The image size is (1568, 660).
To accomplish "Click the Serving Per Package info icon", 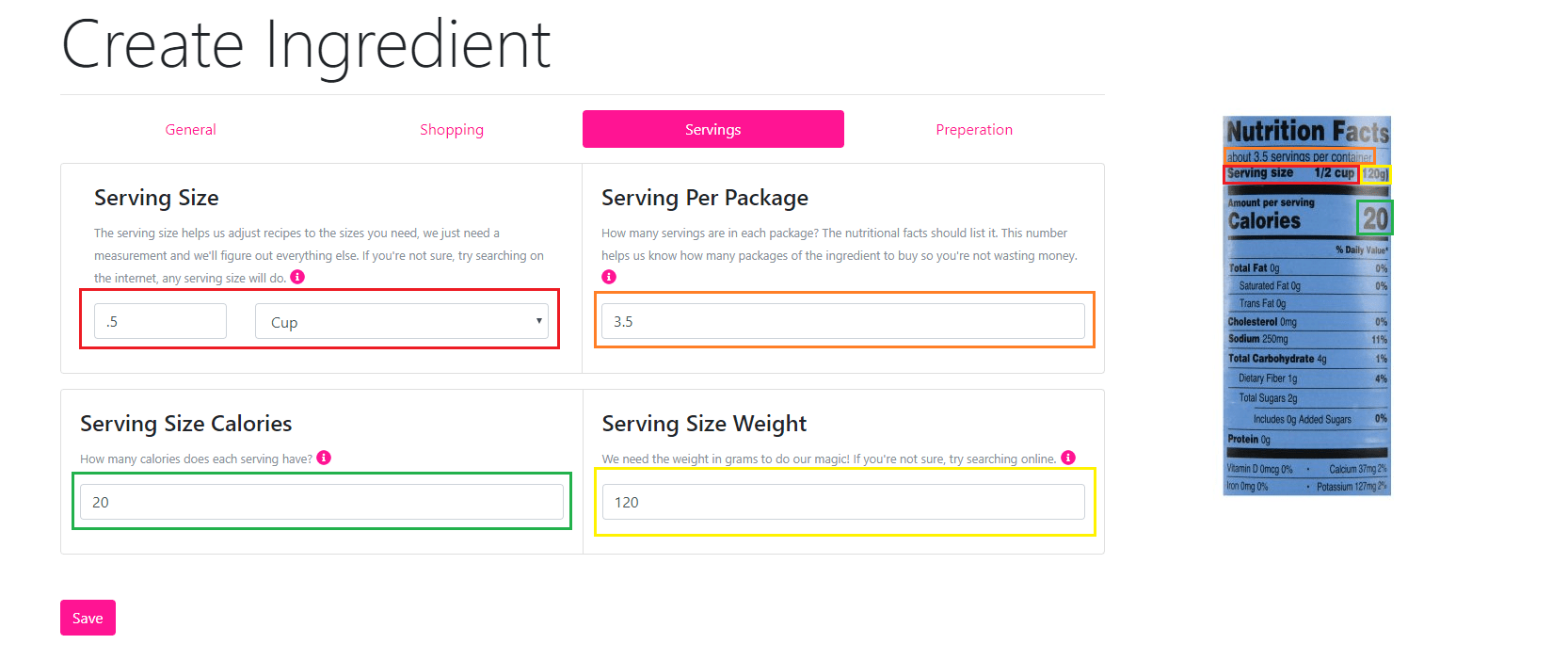I will [609, 277].
